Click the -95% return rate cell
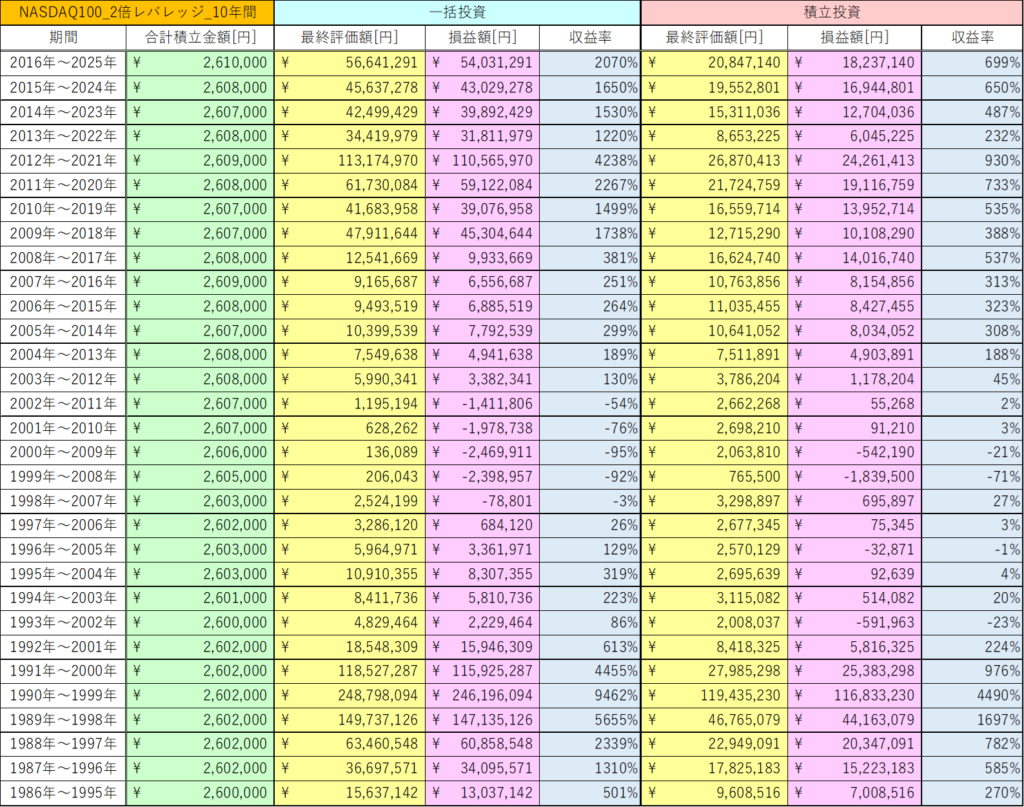 pos(590,453)
